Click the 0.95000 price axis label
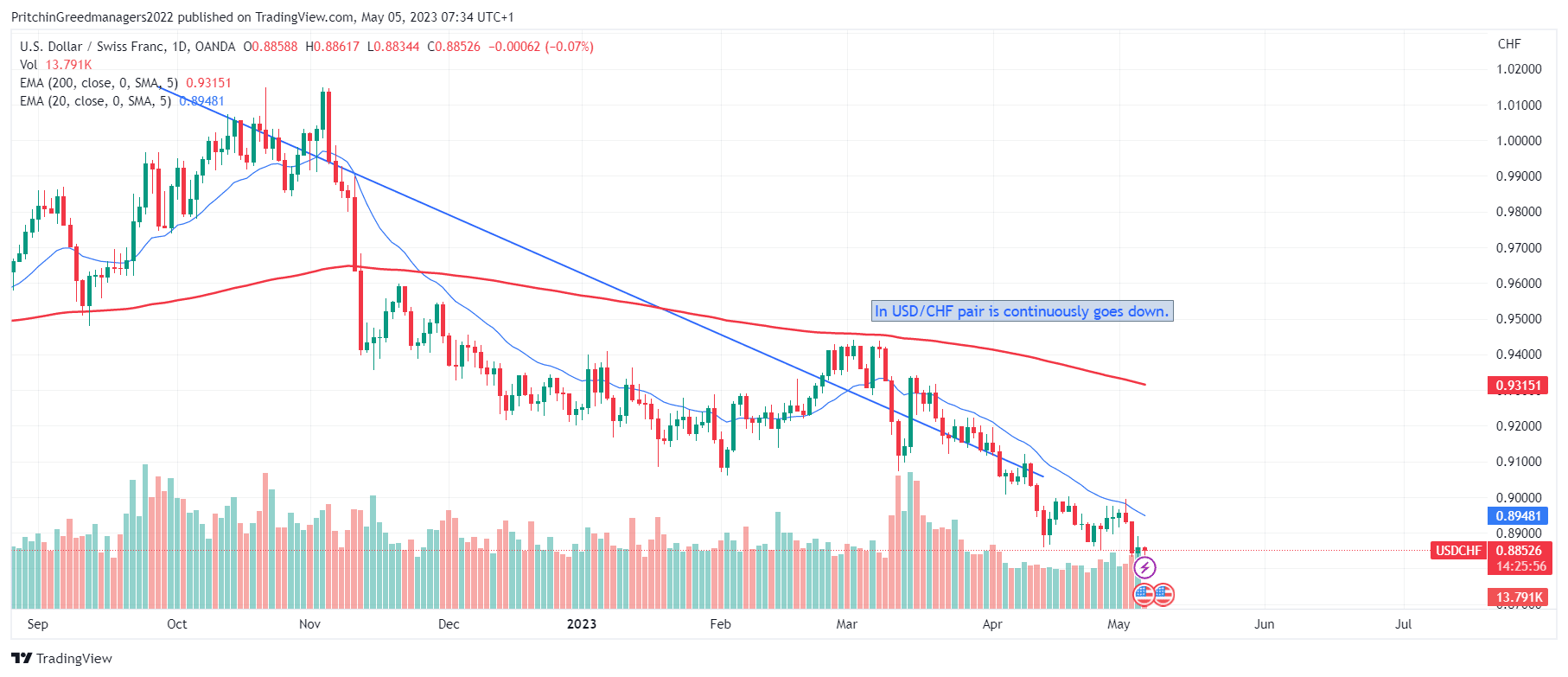The image size is (1568, 677). point(1519,319)
